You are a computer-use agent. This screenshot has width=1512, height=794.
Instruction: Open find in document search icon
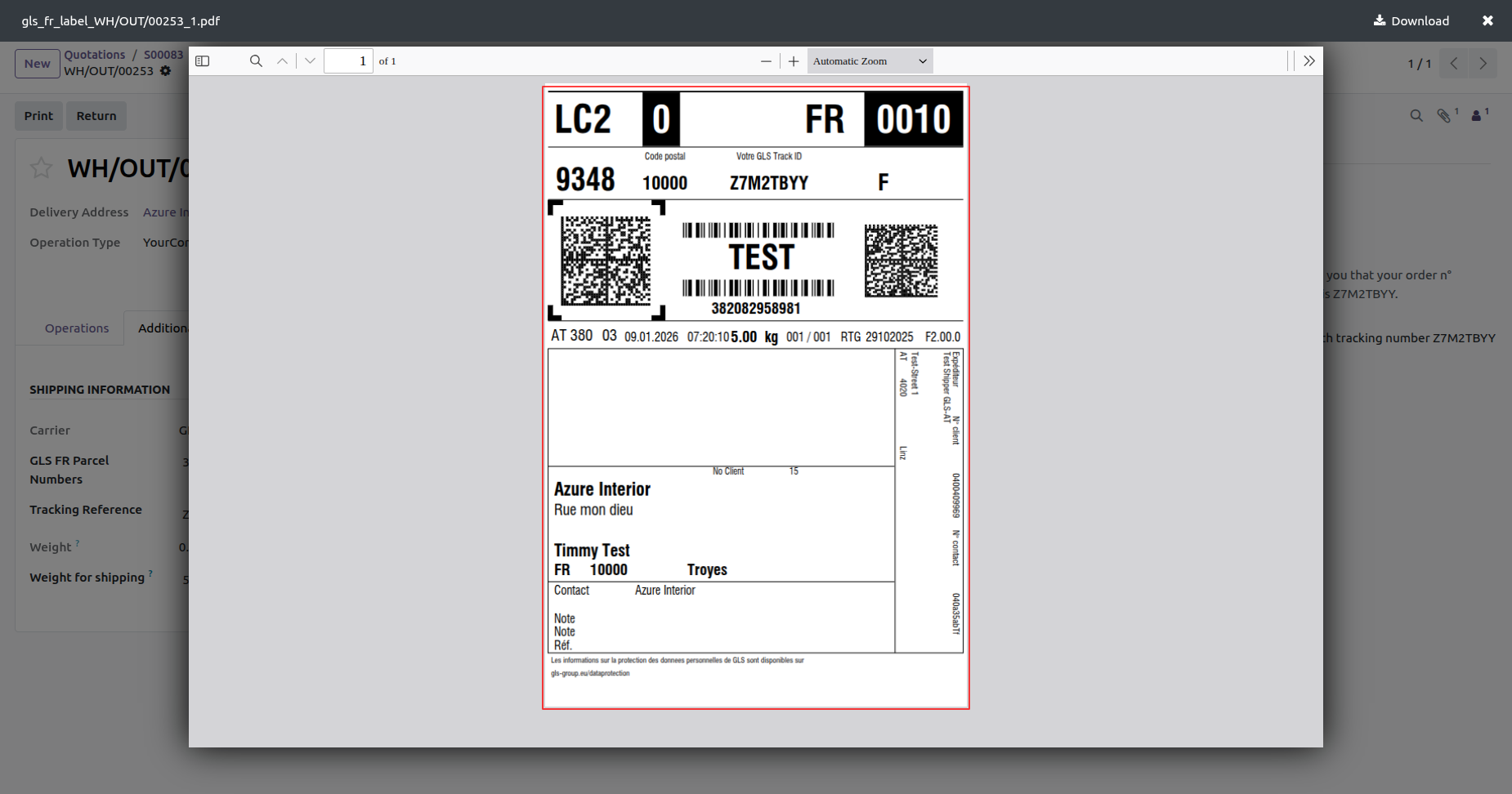point(256,61)
